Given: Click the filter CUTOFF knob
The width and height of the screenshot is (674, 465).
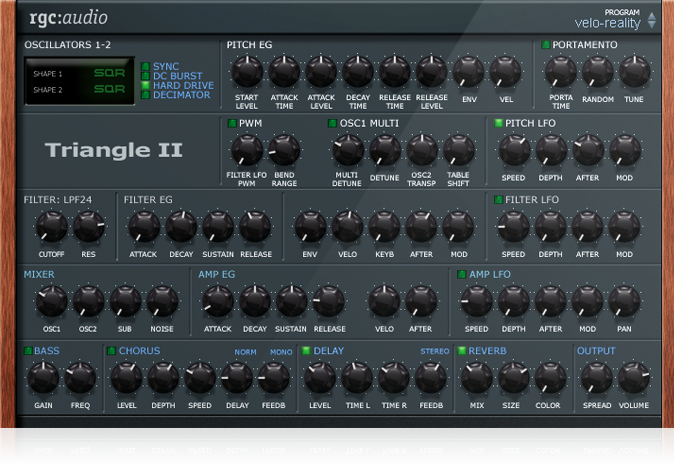Looking at the screenshot, I should (52, 226).
